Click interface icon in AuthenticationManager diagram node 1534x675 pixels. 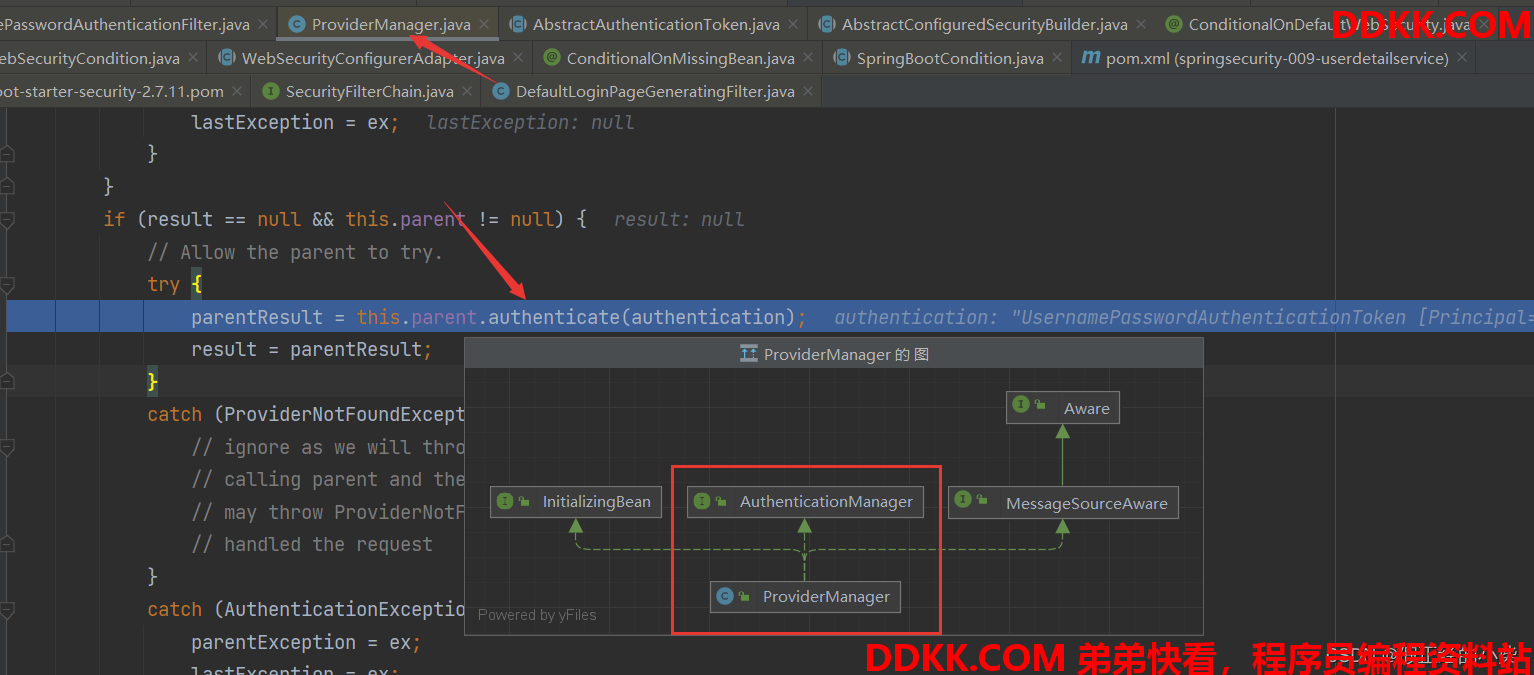(x=703, y=502)
